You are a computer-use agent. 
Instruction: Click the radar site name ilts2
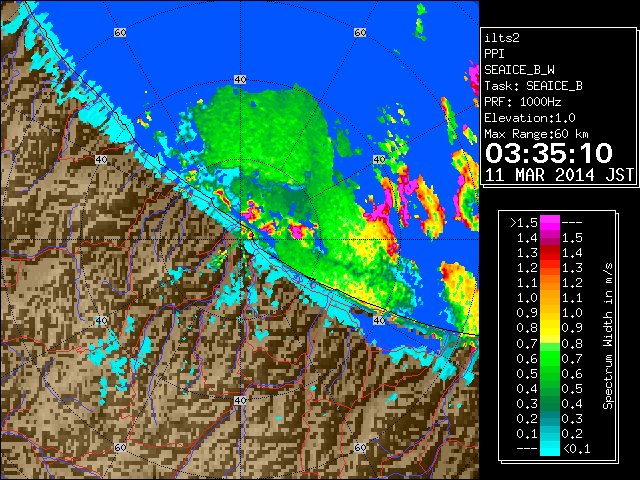[x=502, y=38]
